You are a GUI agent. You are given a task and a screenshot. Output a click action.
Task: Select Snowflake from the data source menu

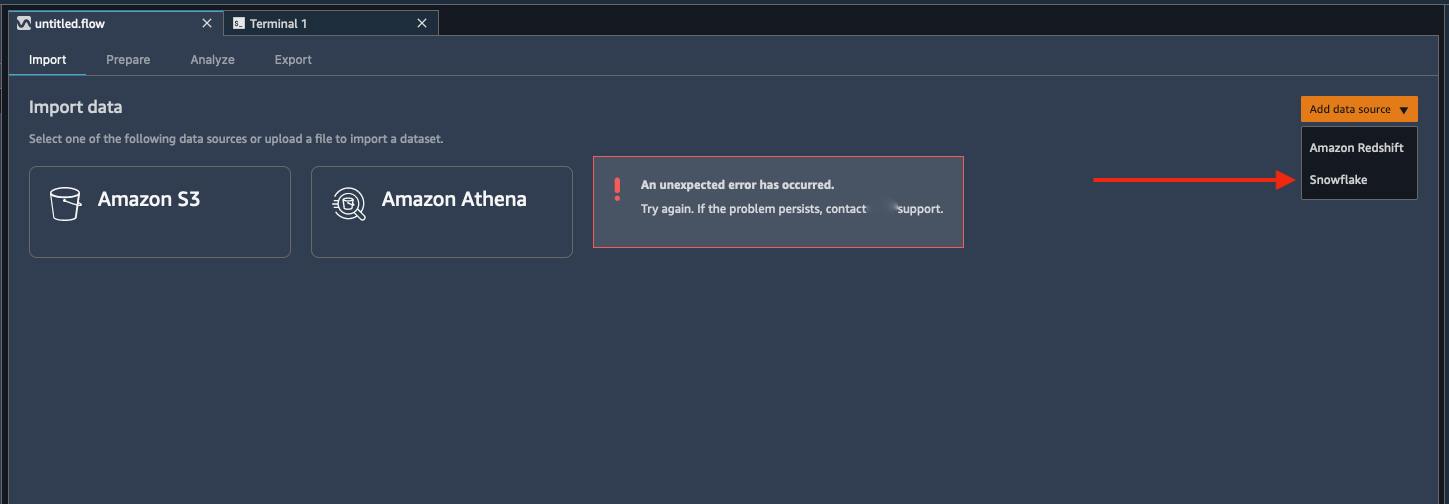pyautogui.click(x=1338, y=180)
